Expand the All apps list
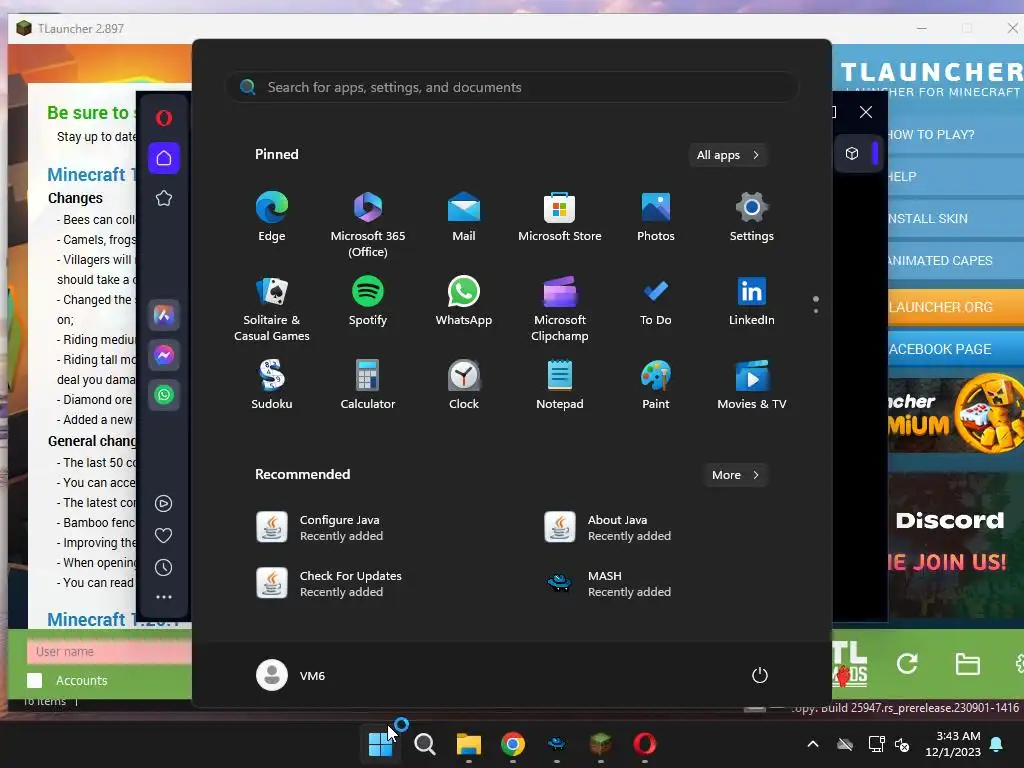The width and height of the screenshot is (1024, 768). click(x=728, y=155)
